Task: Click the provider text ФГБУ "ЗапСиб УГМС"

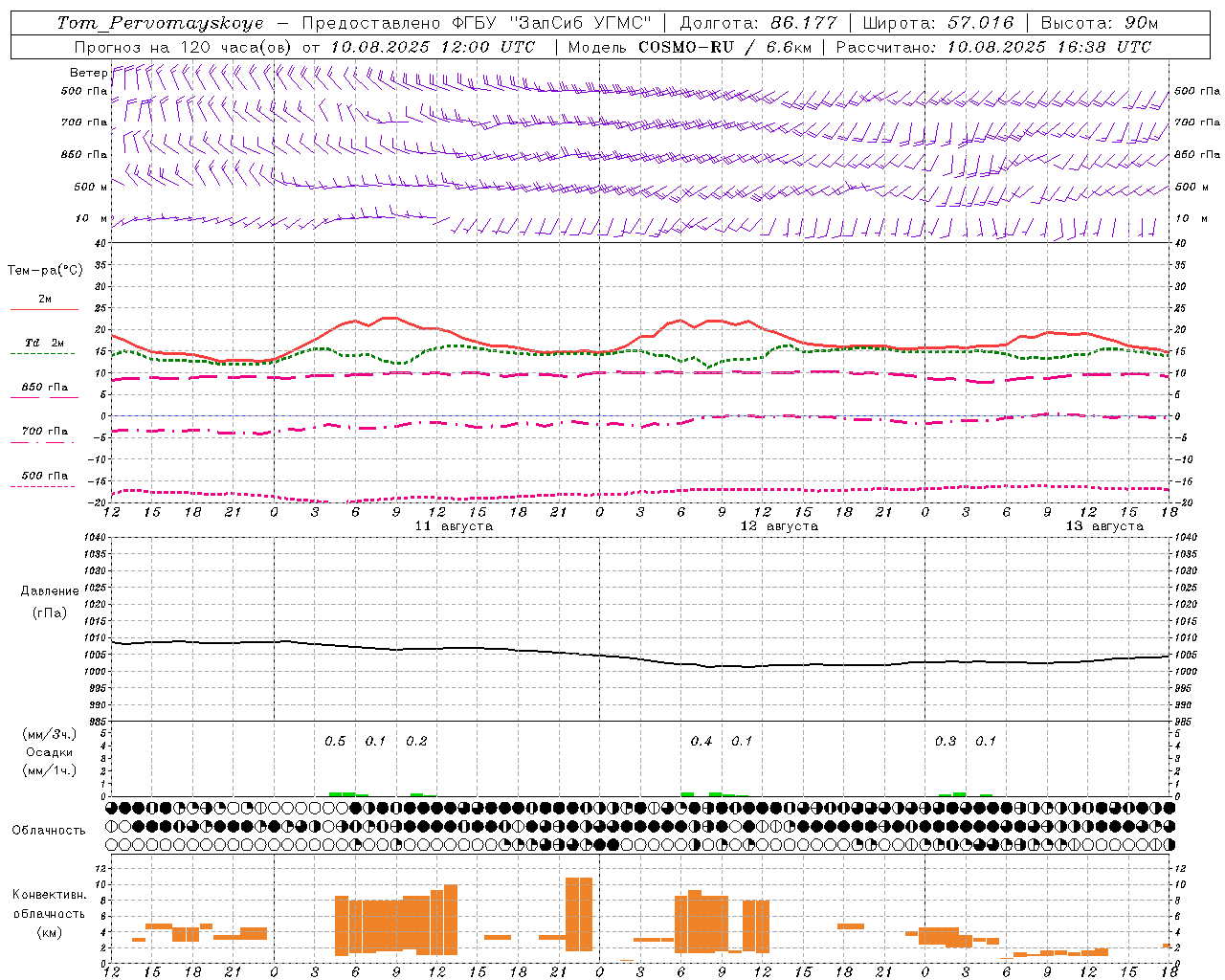Action: coord(551,23)
